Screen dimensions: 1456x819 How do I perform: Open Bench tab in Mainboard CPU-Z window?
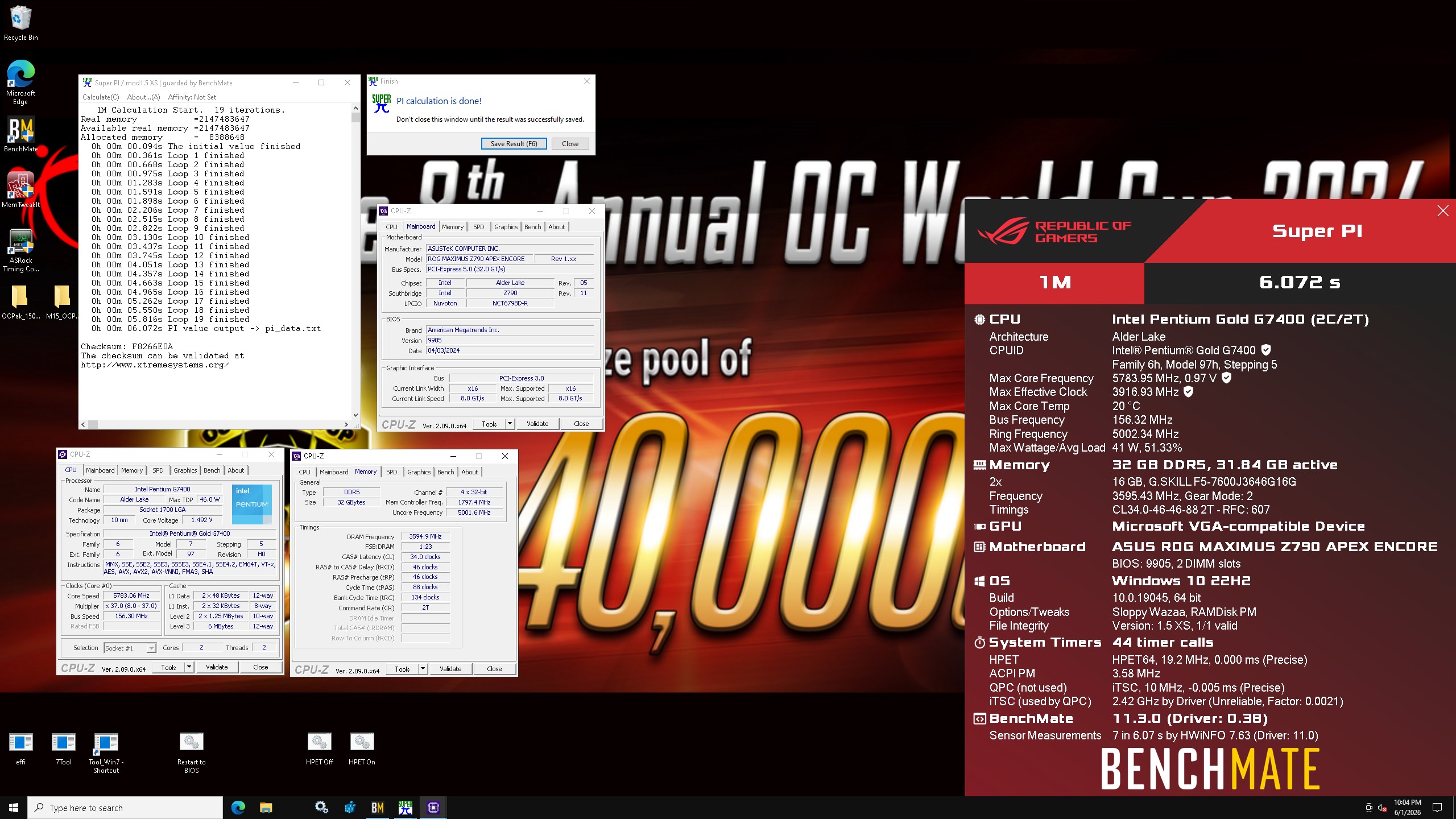click(532, 227)
